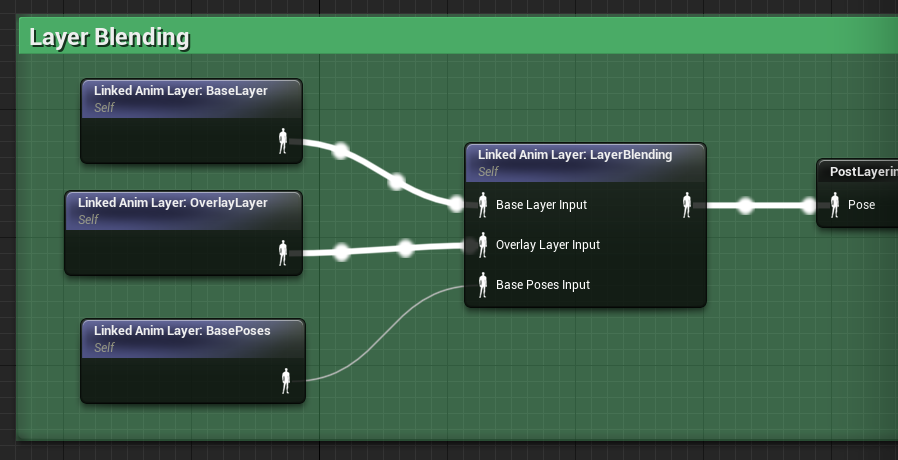The width and height of the screenshot is (898, 460).
Task: Click the LayerBlending node's output pose pin
Action: point(687,205)
